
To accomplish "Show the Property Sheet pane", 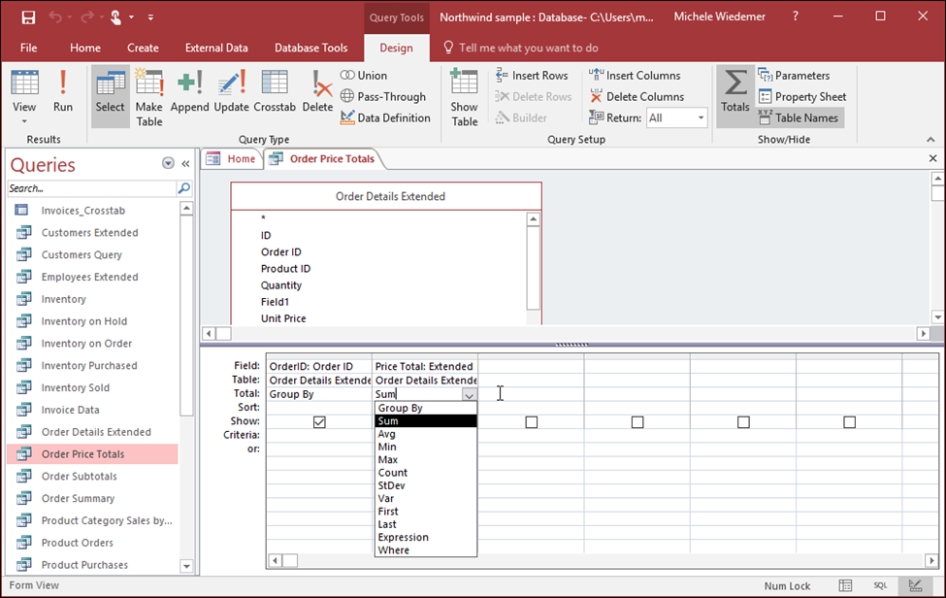I will pyautogui.click(x=802, y=97).
